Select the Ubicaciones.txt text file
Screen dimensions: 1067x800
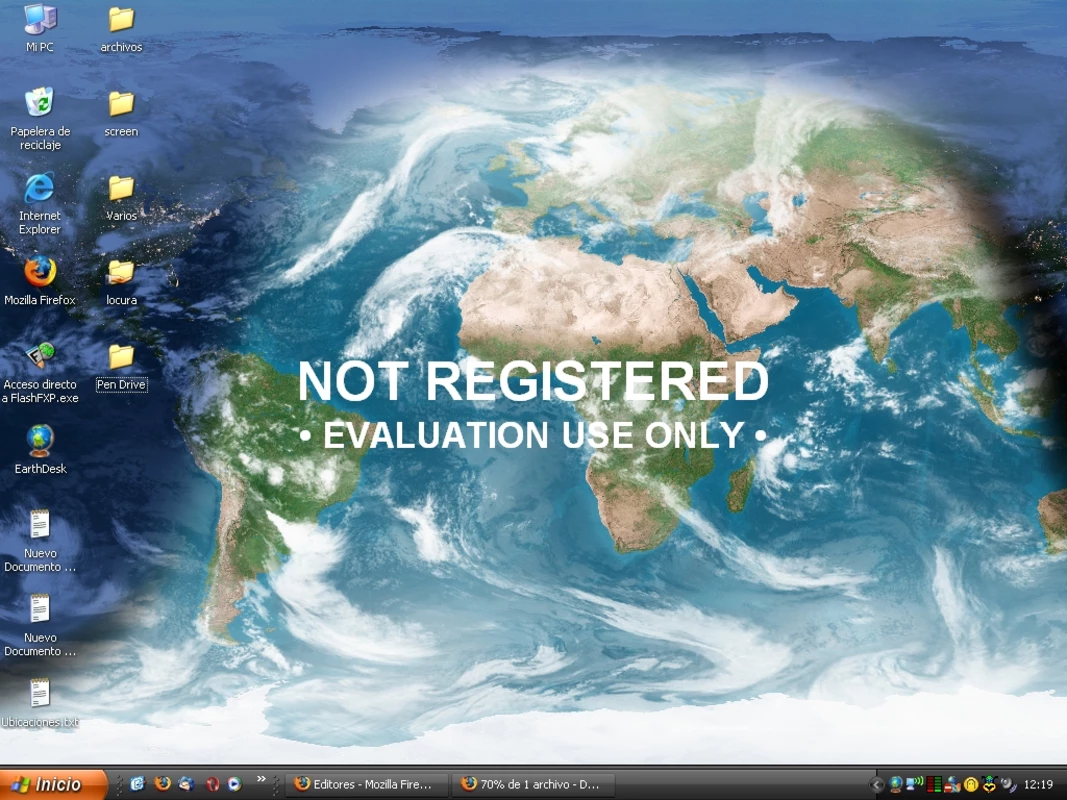(x=40, y=703)
